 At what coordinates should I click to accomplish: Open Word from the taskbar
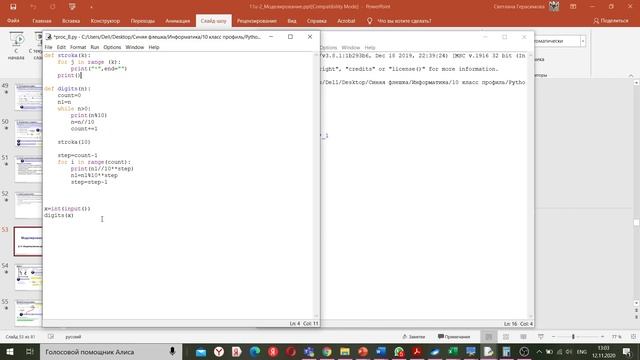pos(381,351)
